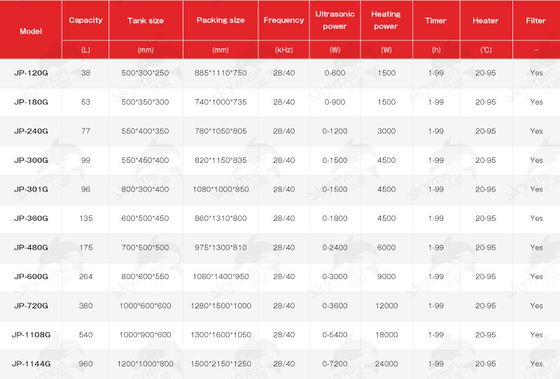Viewport: 560px width, 379px height.
Task: Select the JP-480G row label
Action: [31, 248]
